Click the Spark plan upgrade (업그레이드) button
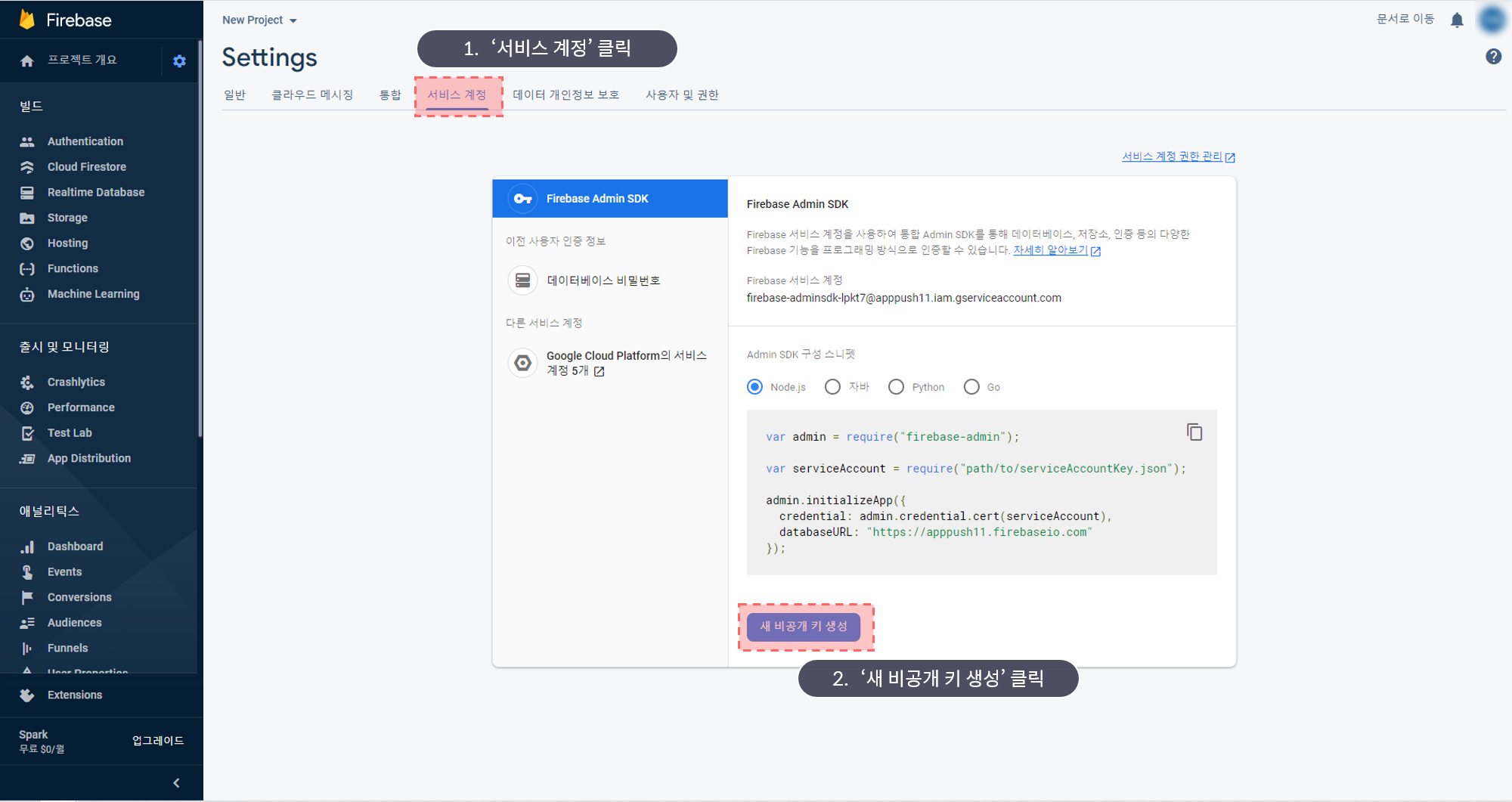Image resolution: width=1512 pixels, height=802 pixels. click(x=158, y=741)
